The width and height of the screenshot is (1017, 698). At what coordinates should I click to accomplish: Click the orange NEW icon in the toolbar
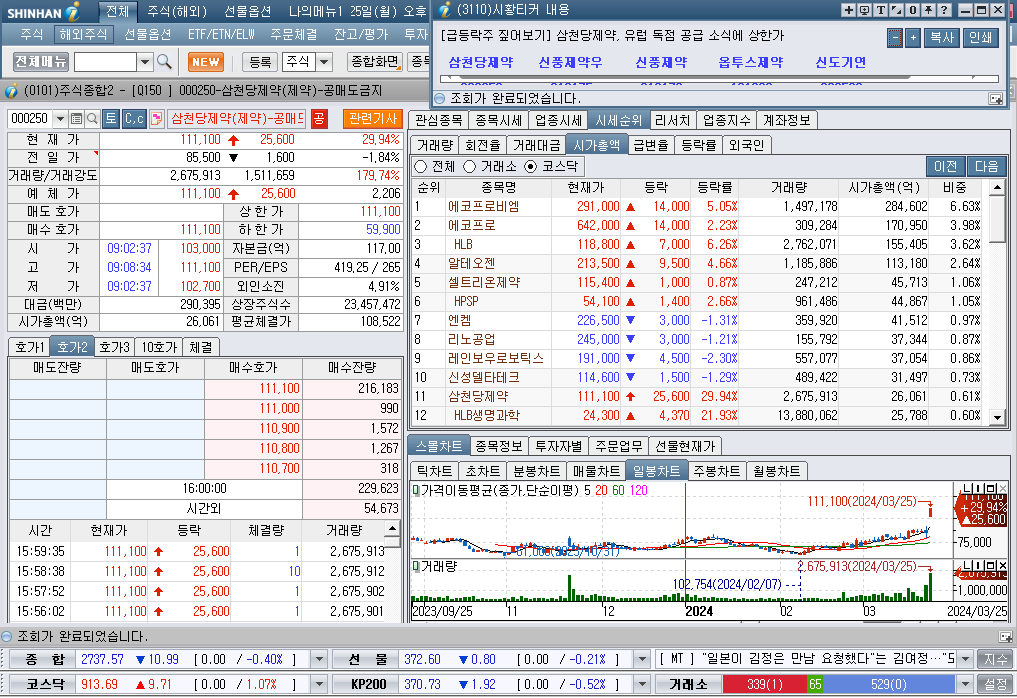(206, 62)
